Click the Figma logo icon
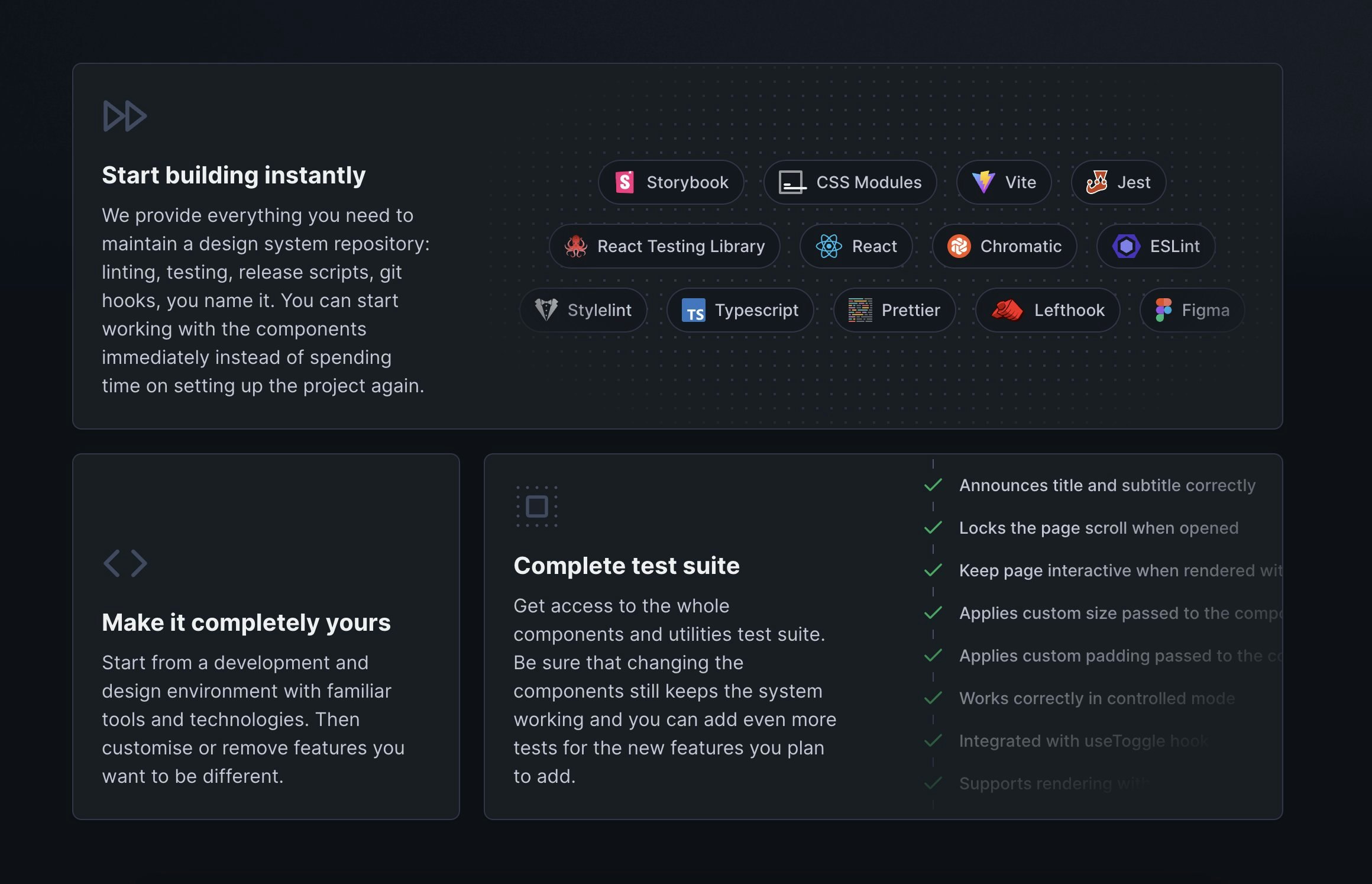Viewport: 1372px width, 884px height. 1163,310
